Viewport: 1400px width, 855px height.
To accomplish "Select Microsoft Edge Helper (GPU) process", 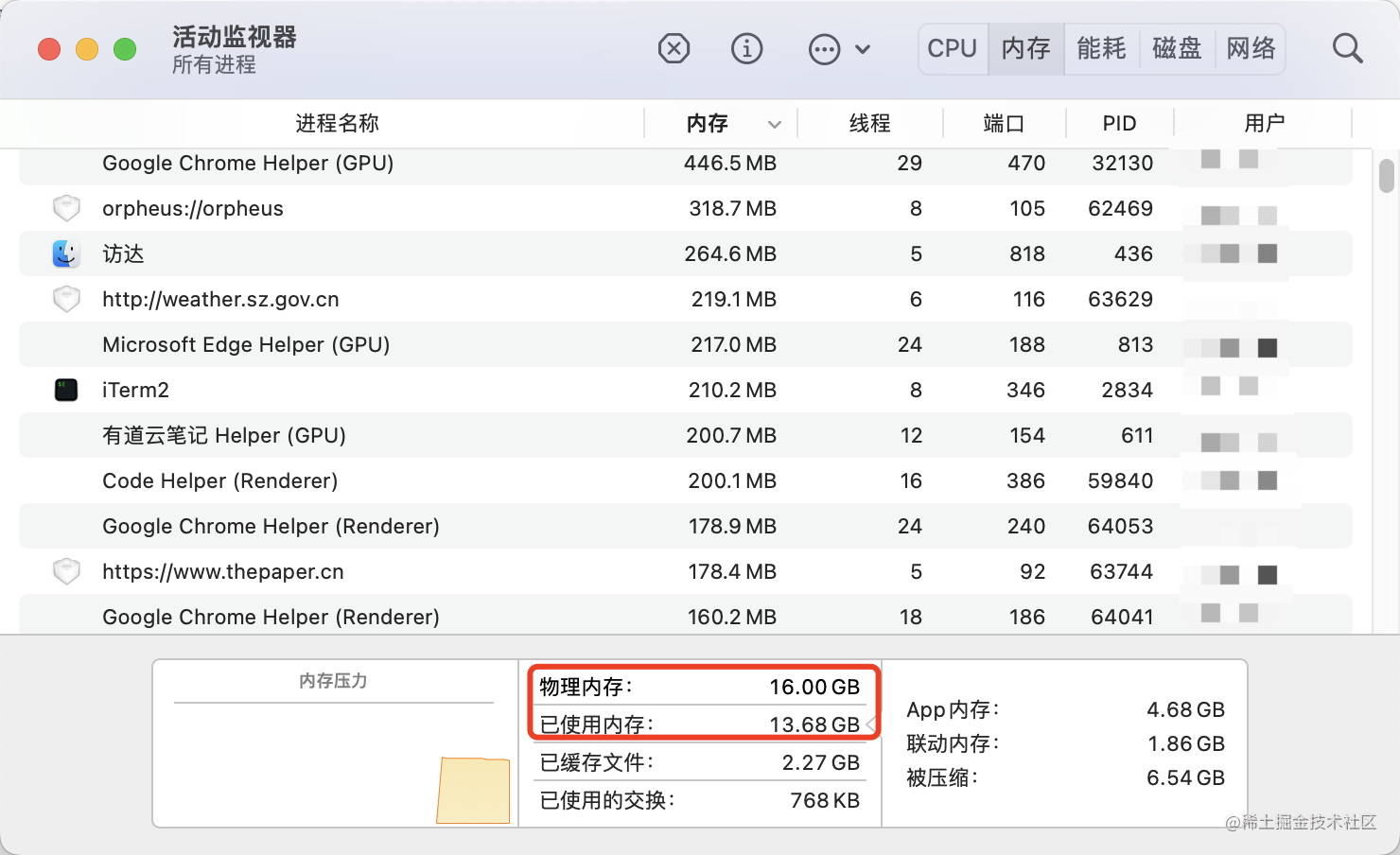I will (246, 344).
